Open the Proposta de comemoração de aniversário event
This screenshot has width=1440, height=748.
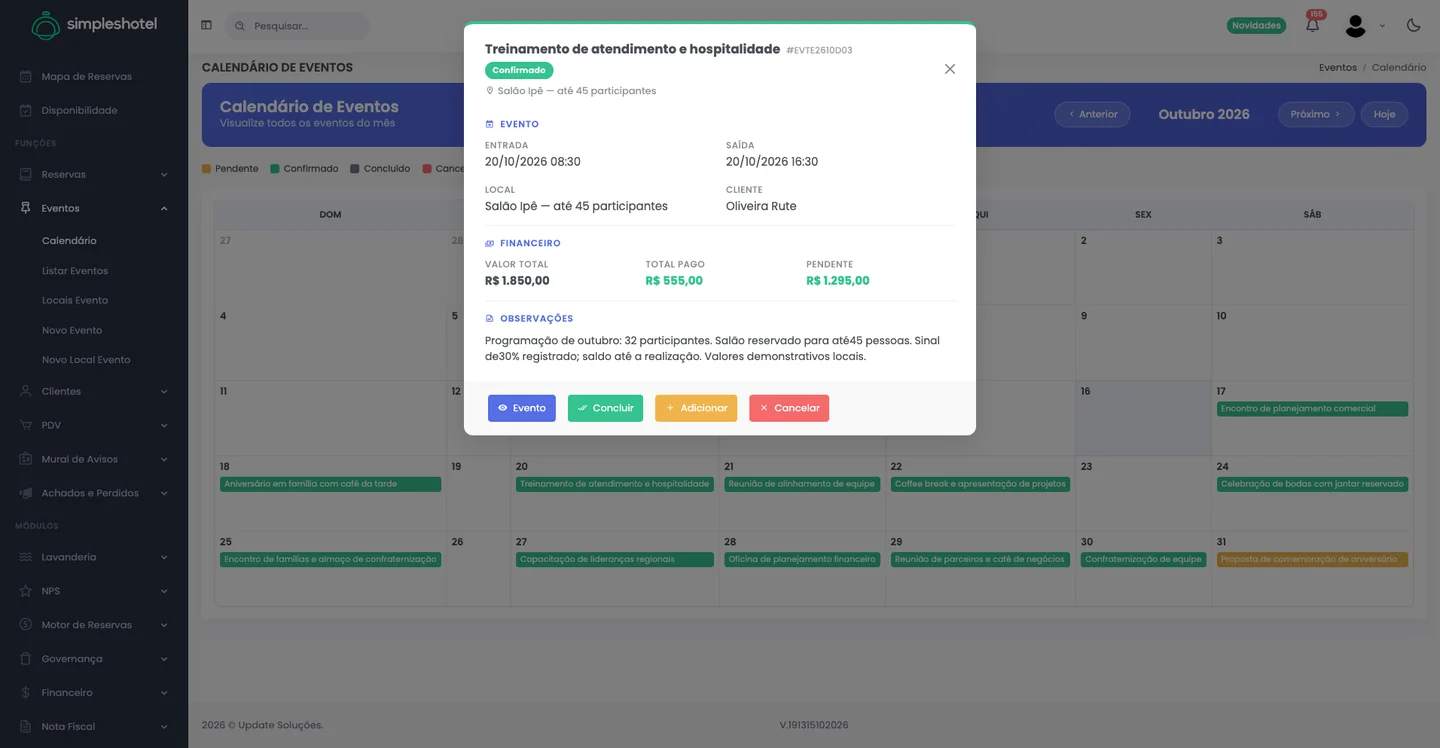click(1312, 560)
